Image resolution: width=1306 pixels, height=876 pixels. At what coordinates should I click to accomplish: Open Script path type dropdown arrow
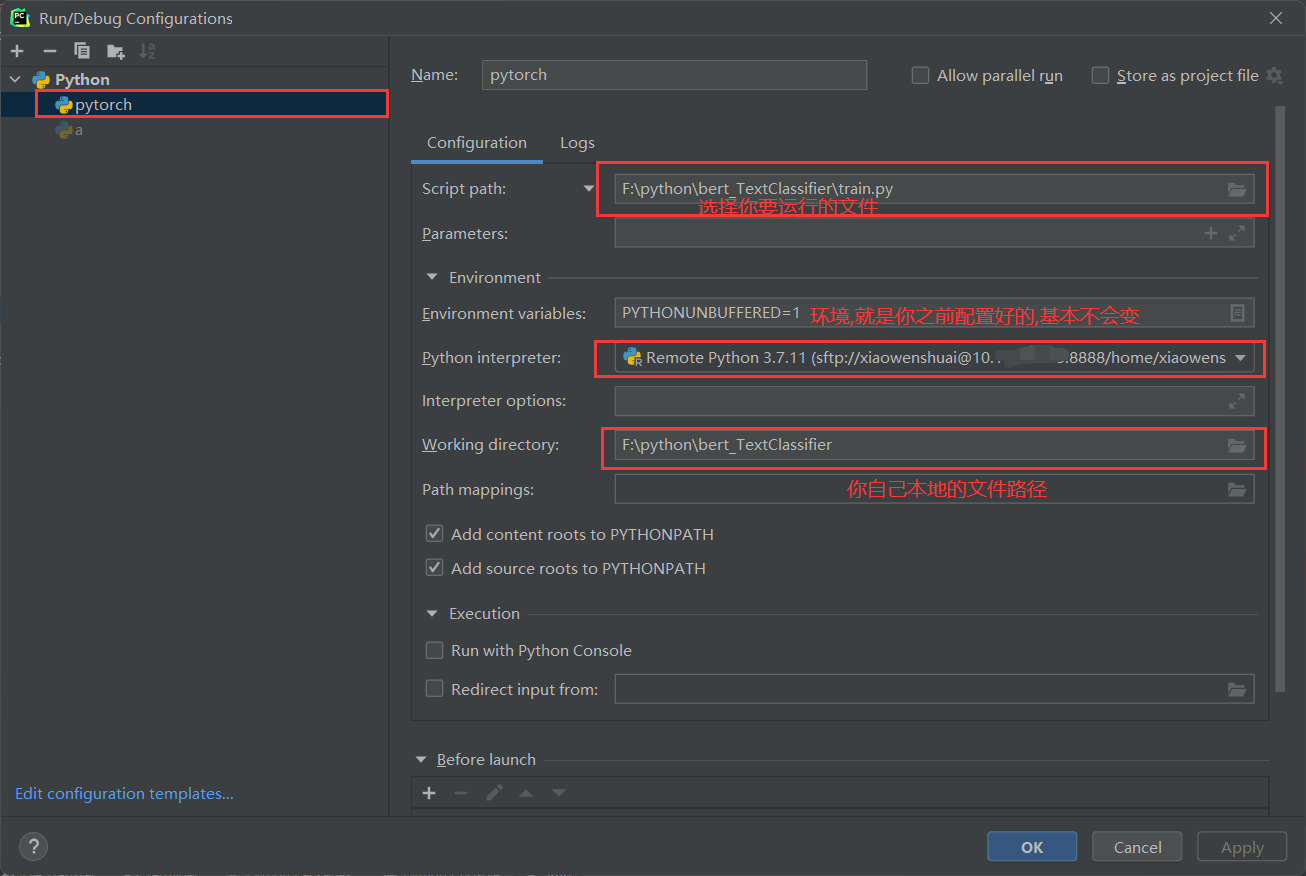point(589,188)
